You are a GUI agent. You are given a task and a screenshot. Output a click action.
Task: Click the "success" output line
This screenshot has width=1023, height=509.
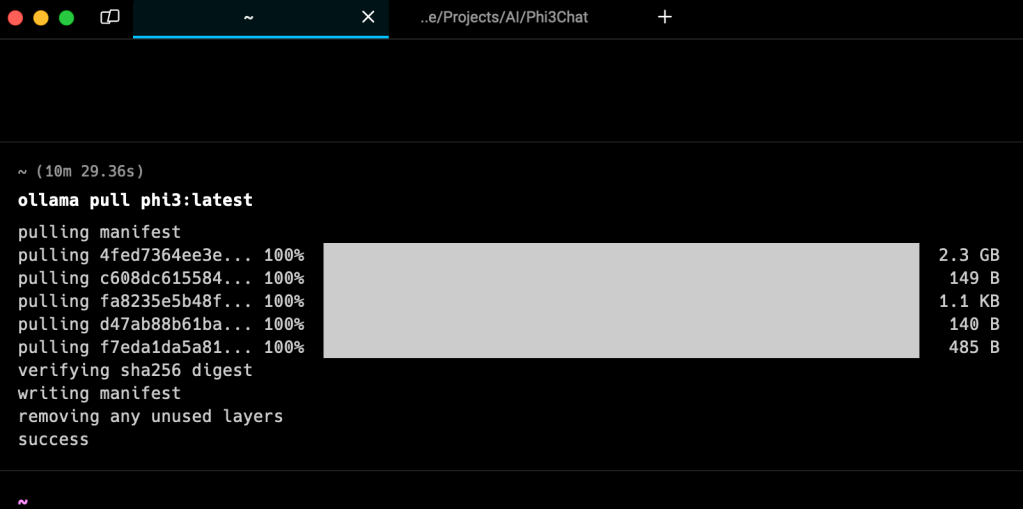point(53,439)
